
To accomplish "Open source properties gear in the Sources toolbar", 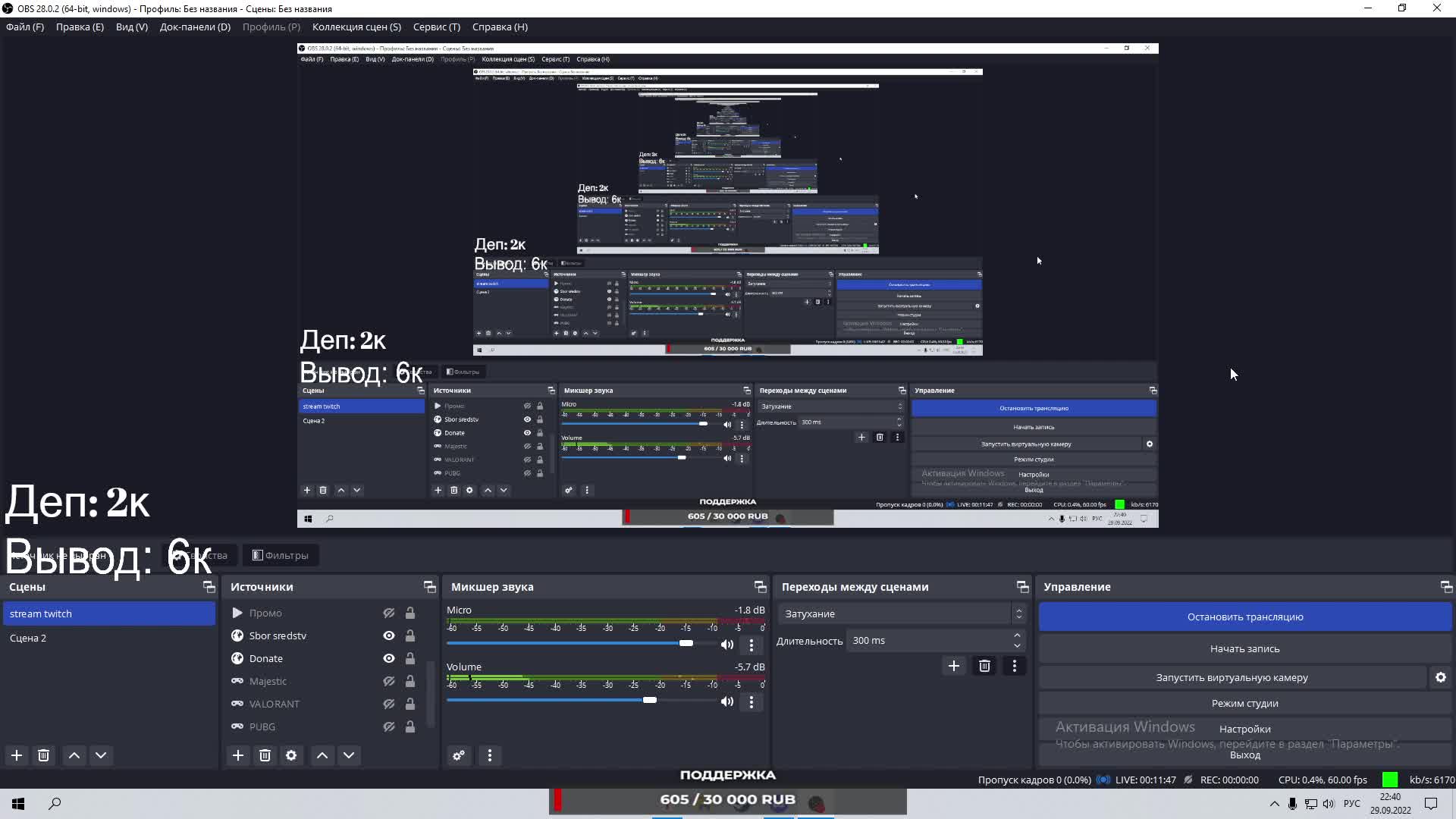I will 291,755.
